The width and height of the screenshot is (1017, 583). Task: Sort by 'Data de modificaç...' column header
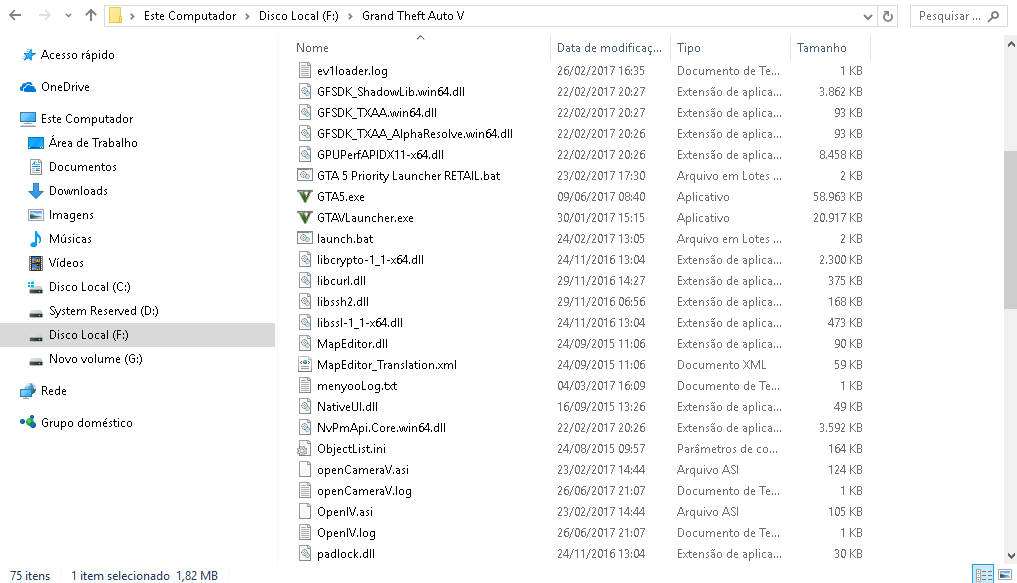609,48
